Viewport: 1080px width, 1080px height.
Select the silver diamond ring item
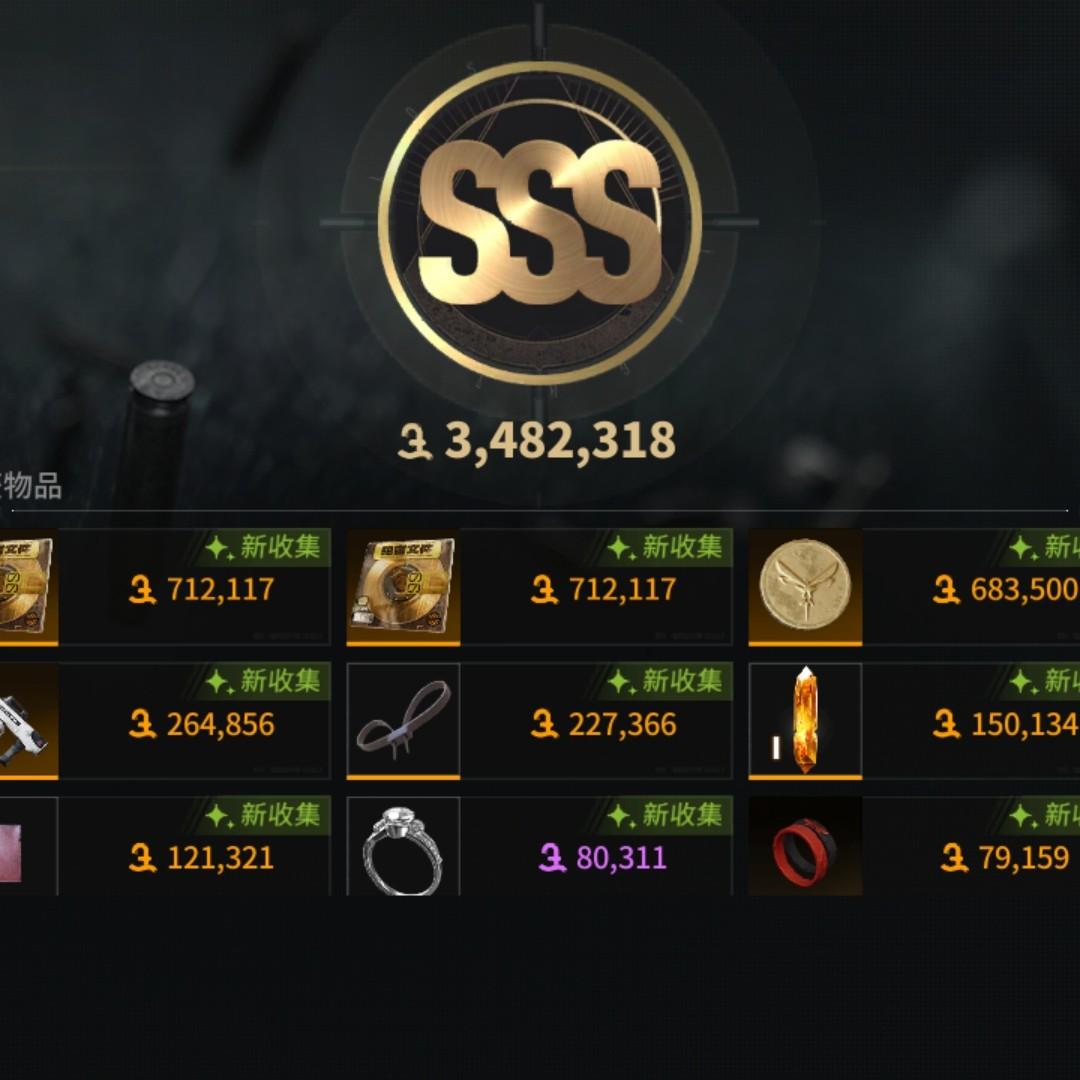click(x=403, y=847)
